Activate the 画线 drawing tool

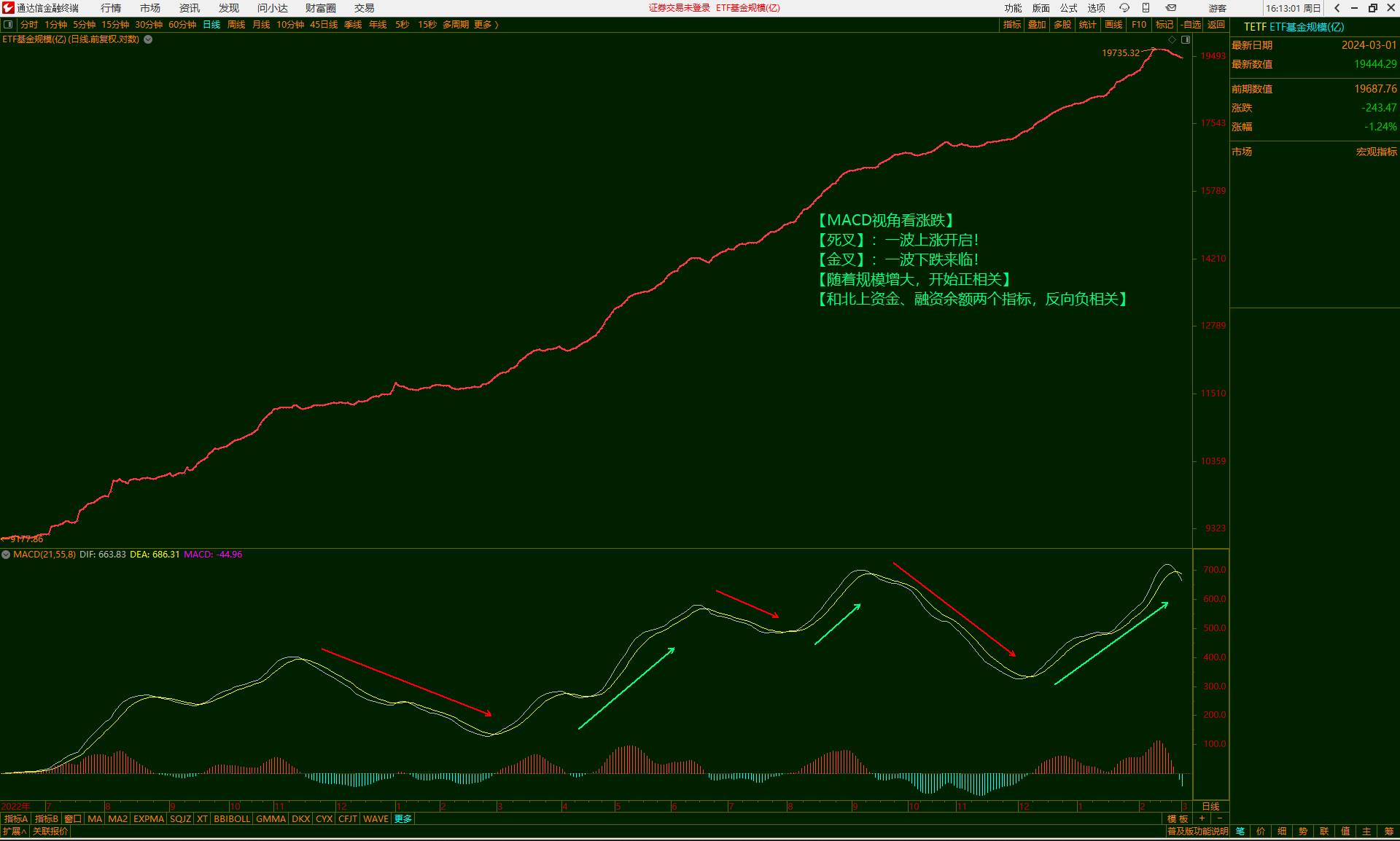[x=1113, y=25]
